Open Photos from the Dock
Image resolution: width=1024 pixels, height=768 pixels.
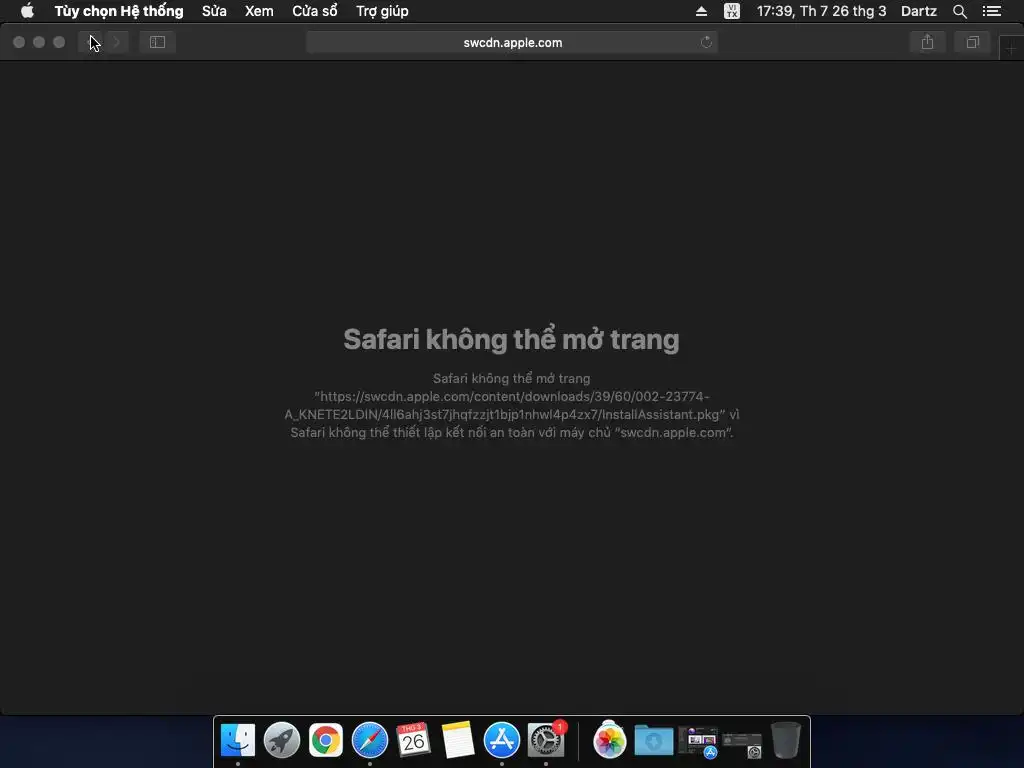tap(609, 741)
